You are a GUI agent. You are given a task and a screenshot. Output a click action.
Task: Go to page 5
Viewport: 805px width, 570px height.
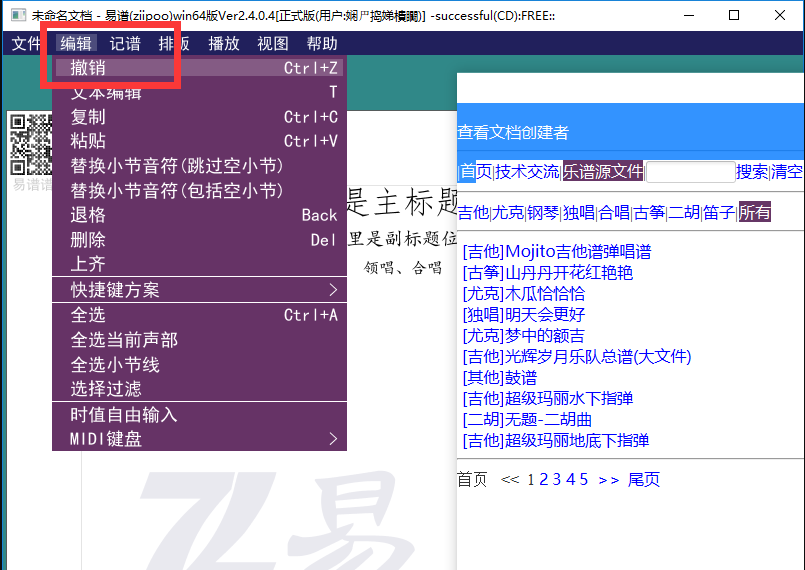[x=583, y=479]
